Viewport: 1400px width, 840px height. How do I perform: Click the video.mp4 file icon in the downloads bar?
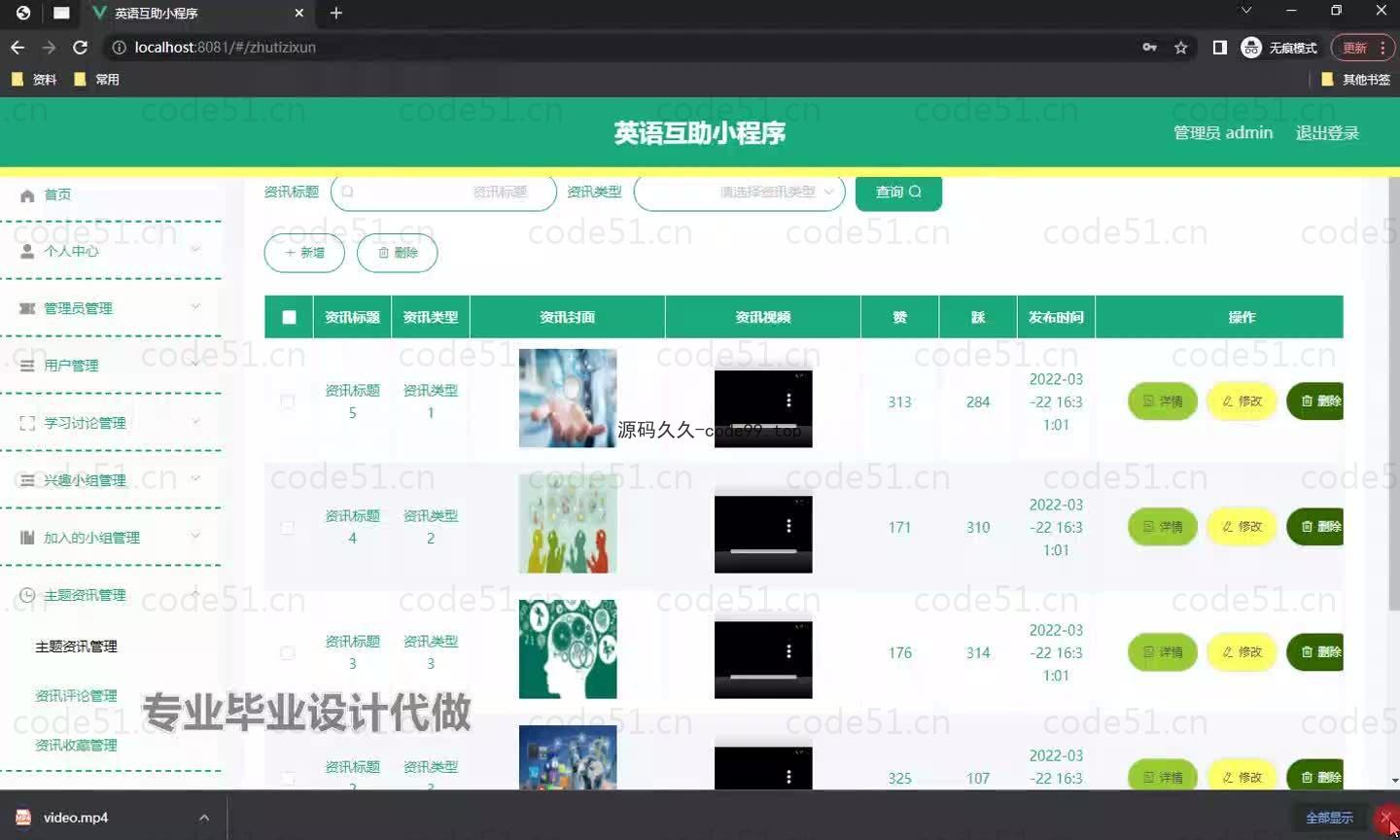pos(23,817)
